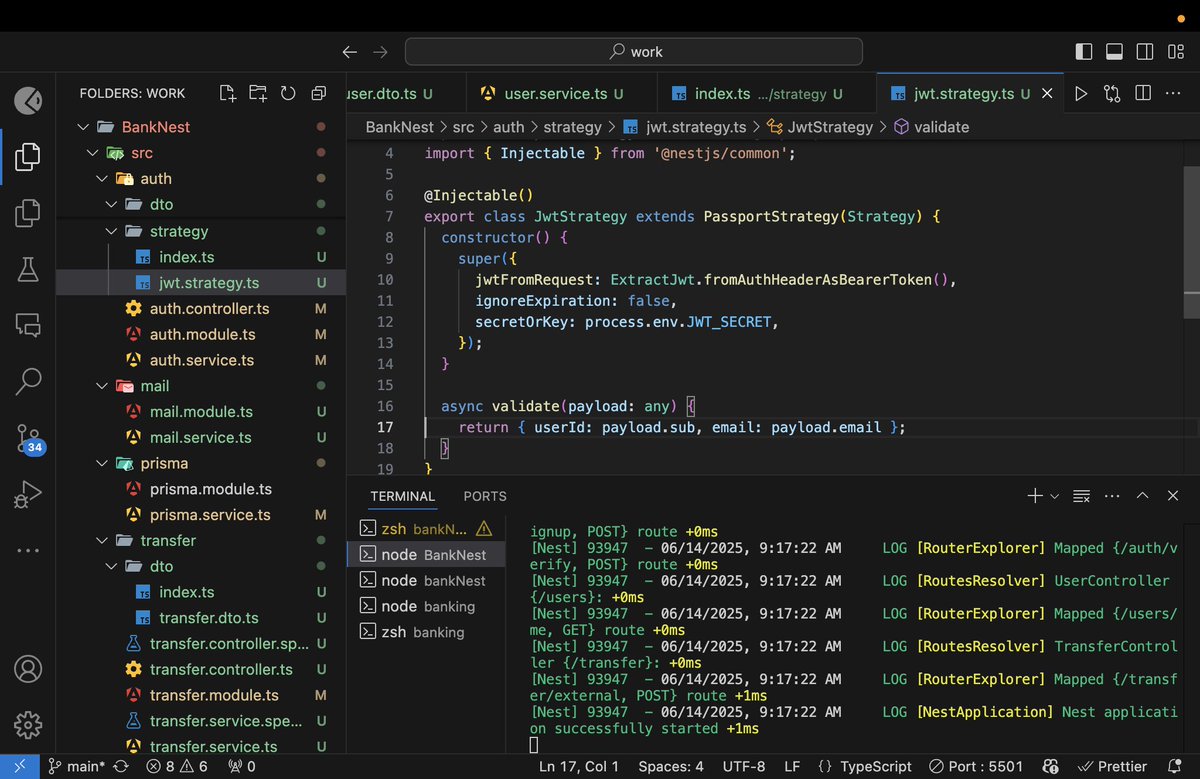Open changes compare icon in editor toolbar
The width and height of the screenshot is (1200, 779).
tap(1112, 93)
